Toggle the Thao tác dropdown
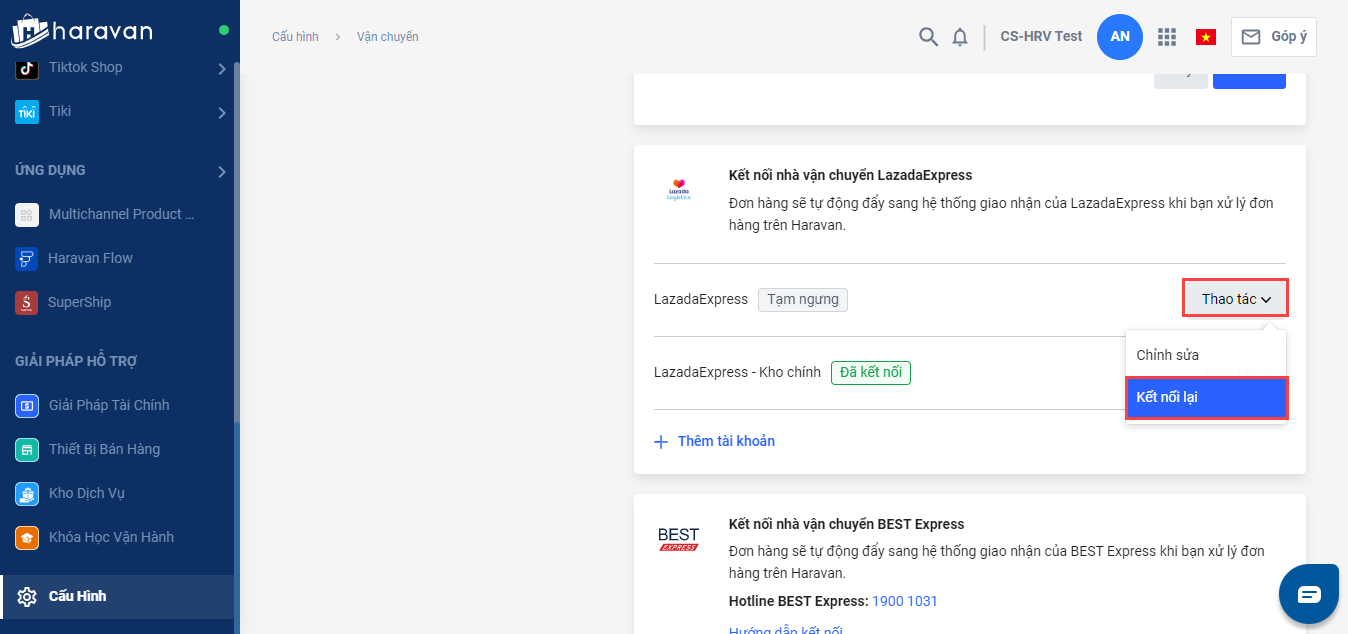 click(1235, 299)
